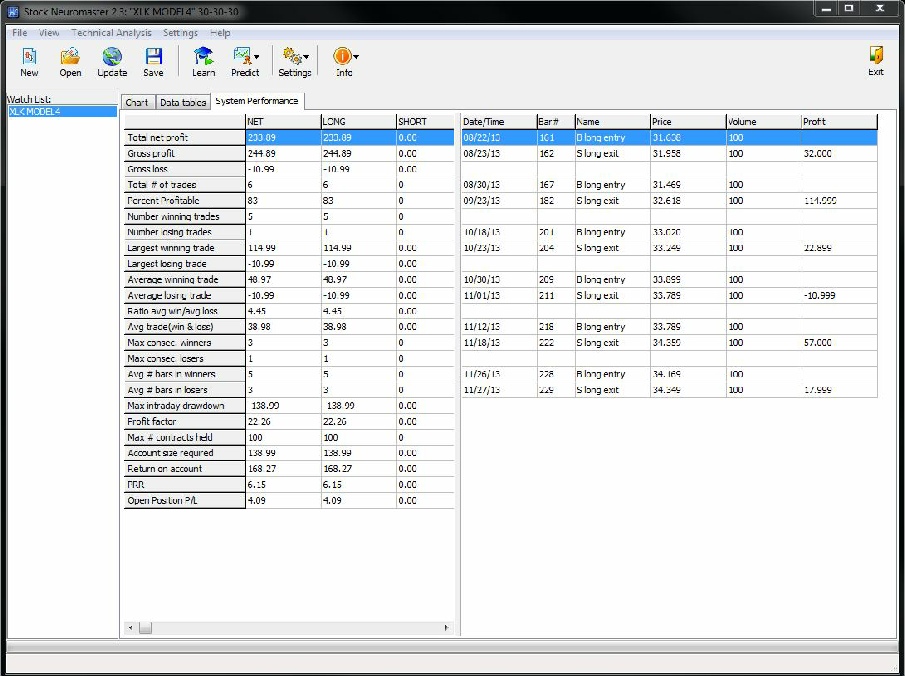The width and height of the screenshot is (905, 676).
Task: Open the View menu
Action: point(49,33)
